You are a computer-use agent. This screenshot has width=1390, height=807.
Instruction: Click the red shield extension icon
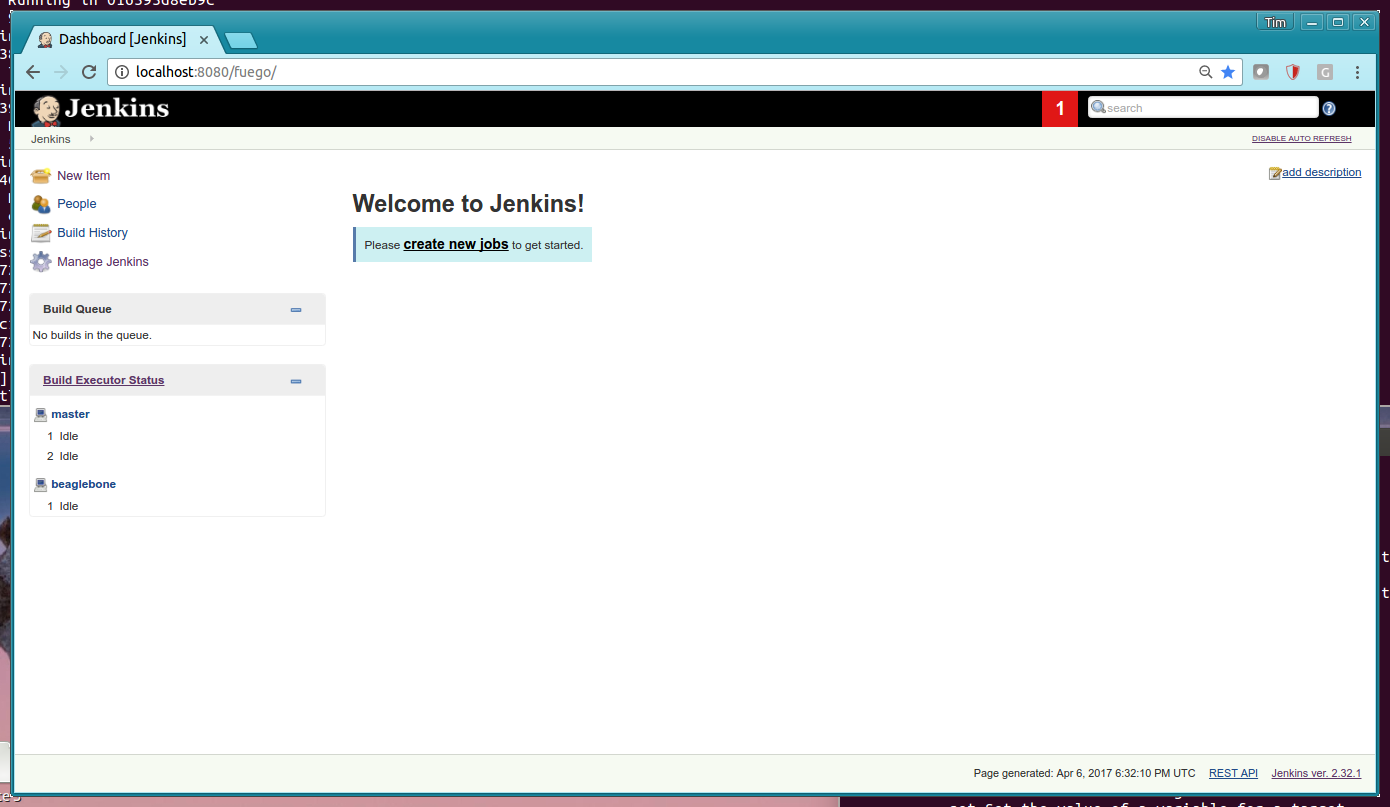[1293, 72]
